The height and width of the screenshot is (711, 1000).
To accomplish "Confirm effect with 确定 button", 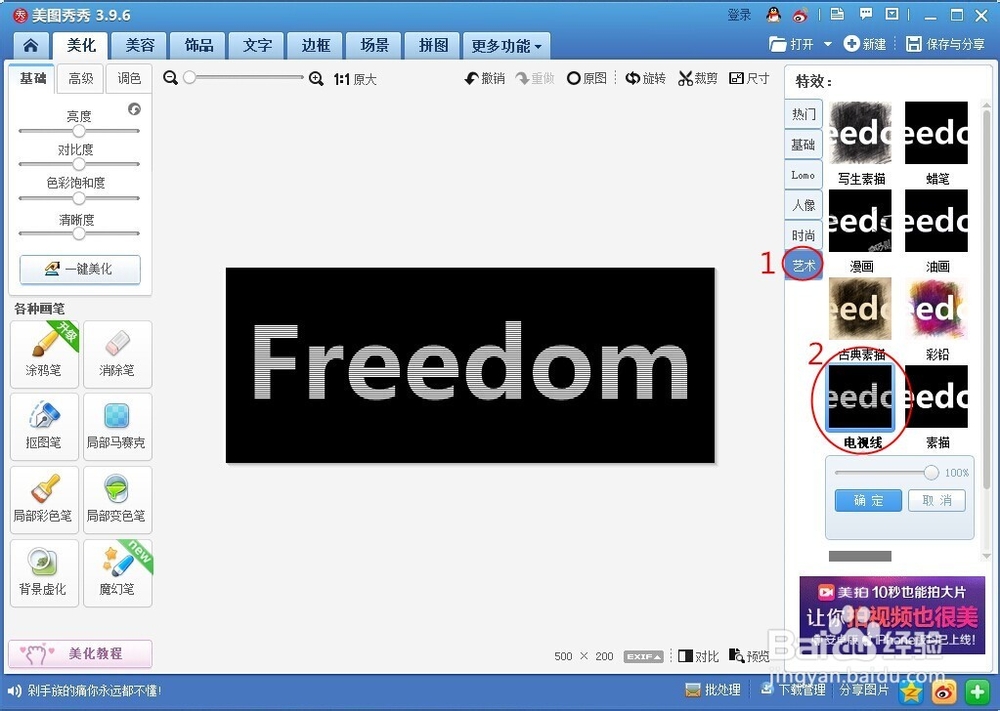I will point(868,501).
